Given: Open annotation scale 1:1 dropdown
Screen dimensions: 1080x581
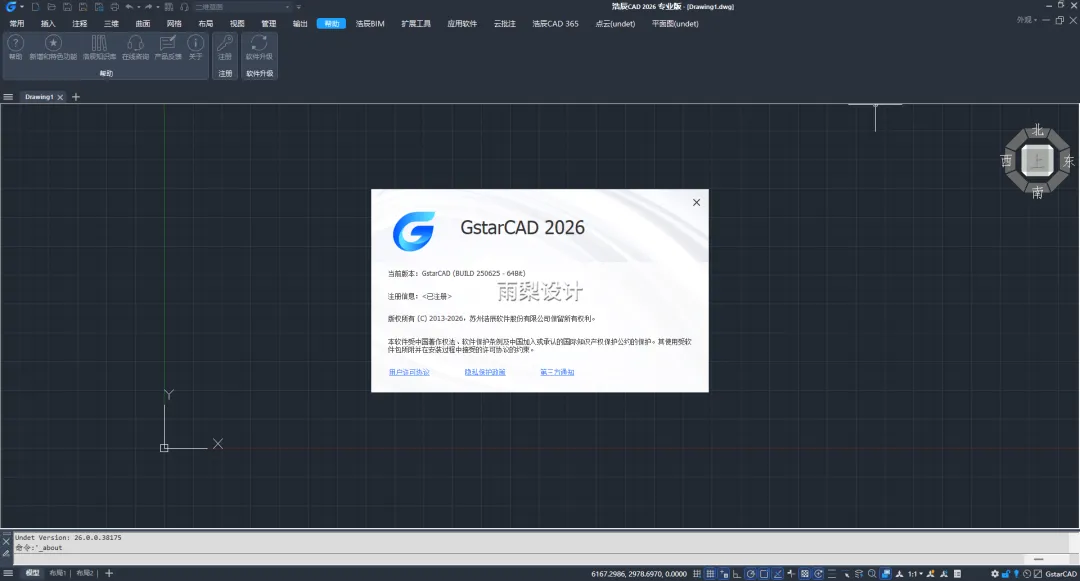Looking at the screenshot, I should coord(915,573).
